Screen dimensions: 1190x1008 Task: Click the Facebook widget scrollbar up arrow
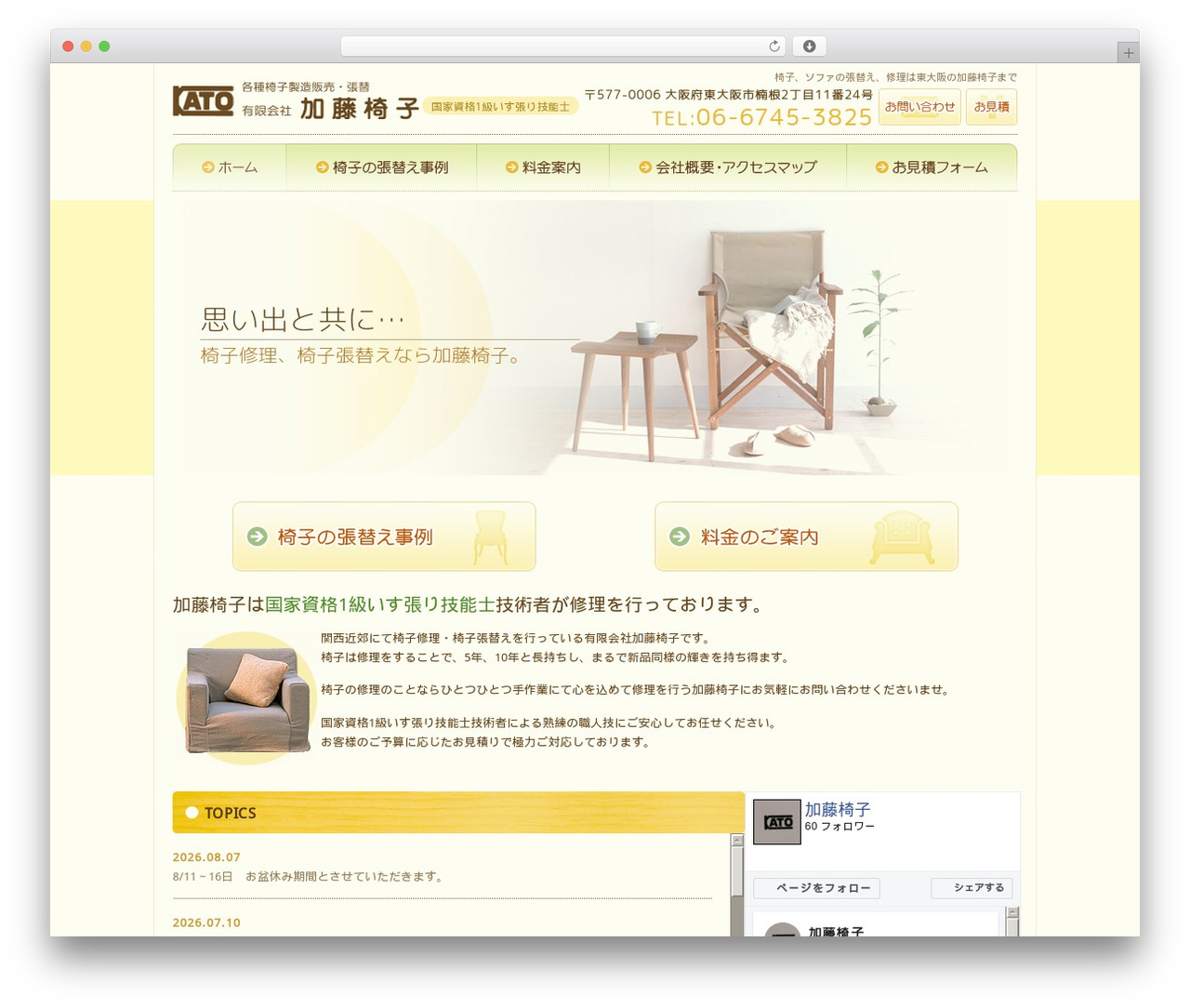[x=1012, y=913]
